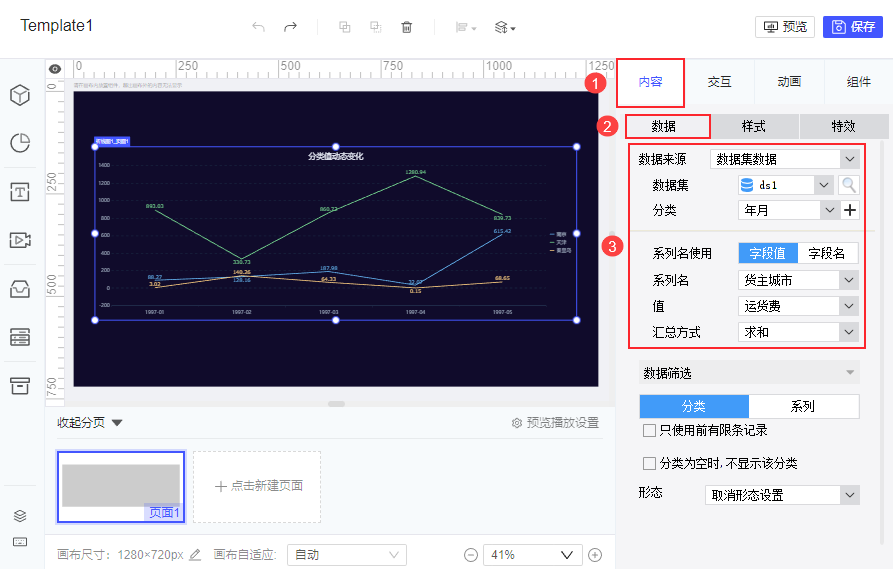The height and width of the screenshot is (569, 893).
Task: Click the handle below the canvas
Action: (336, 404)
